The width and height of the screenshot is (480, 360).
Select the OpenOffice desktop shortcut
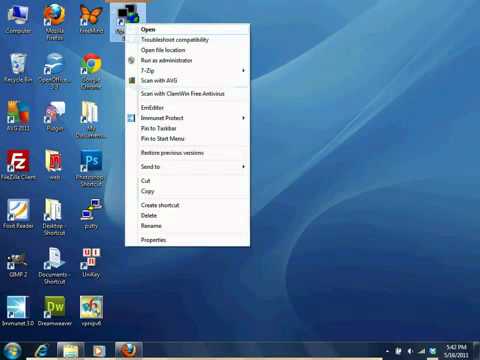(55, 71)
